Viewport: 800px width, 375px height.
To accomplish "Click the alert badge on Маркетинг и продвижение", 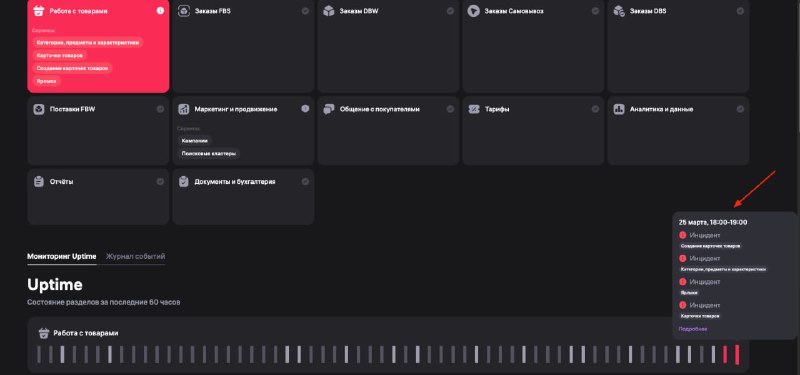I will point(305,109).
